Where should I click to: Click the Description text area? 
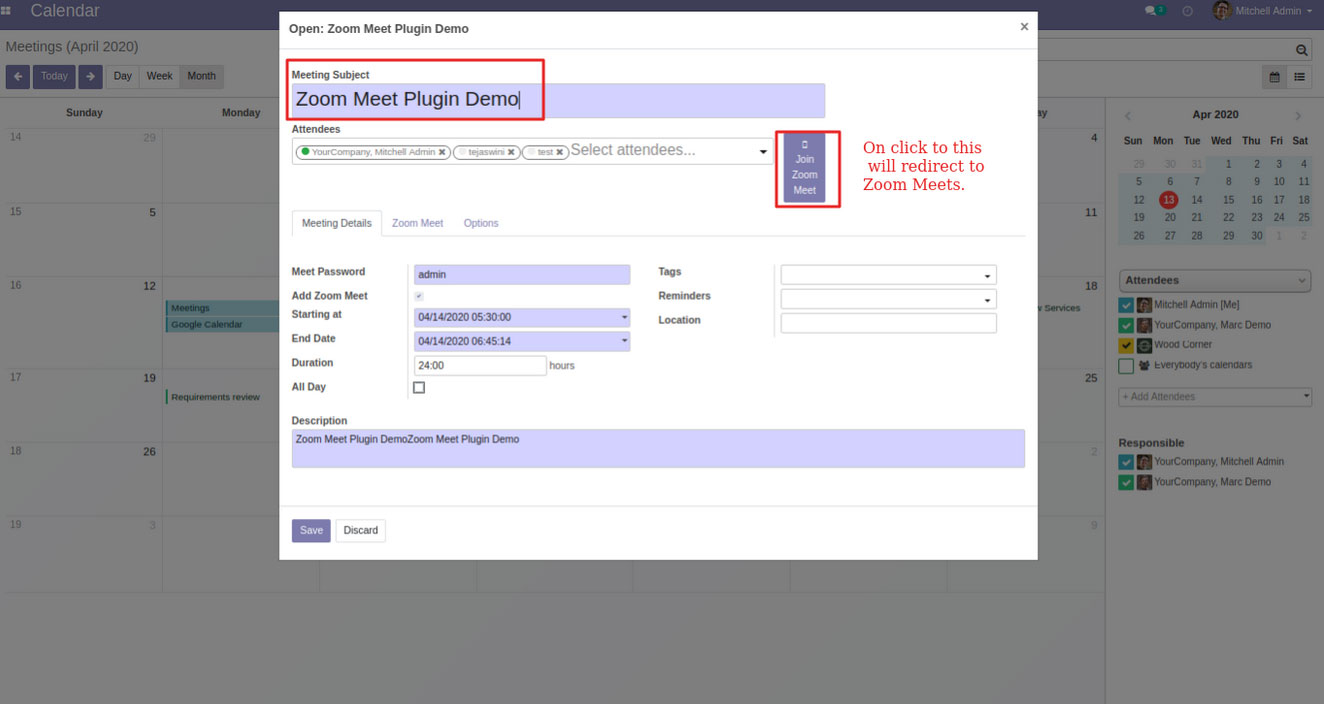click(658, 448)
